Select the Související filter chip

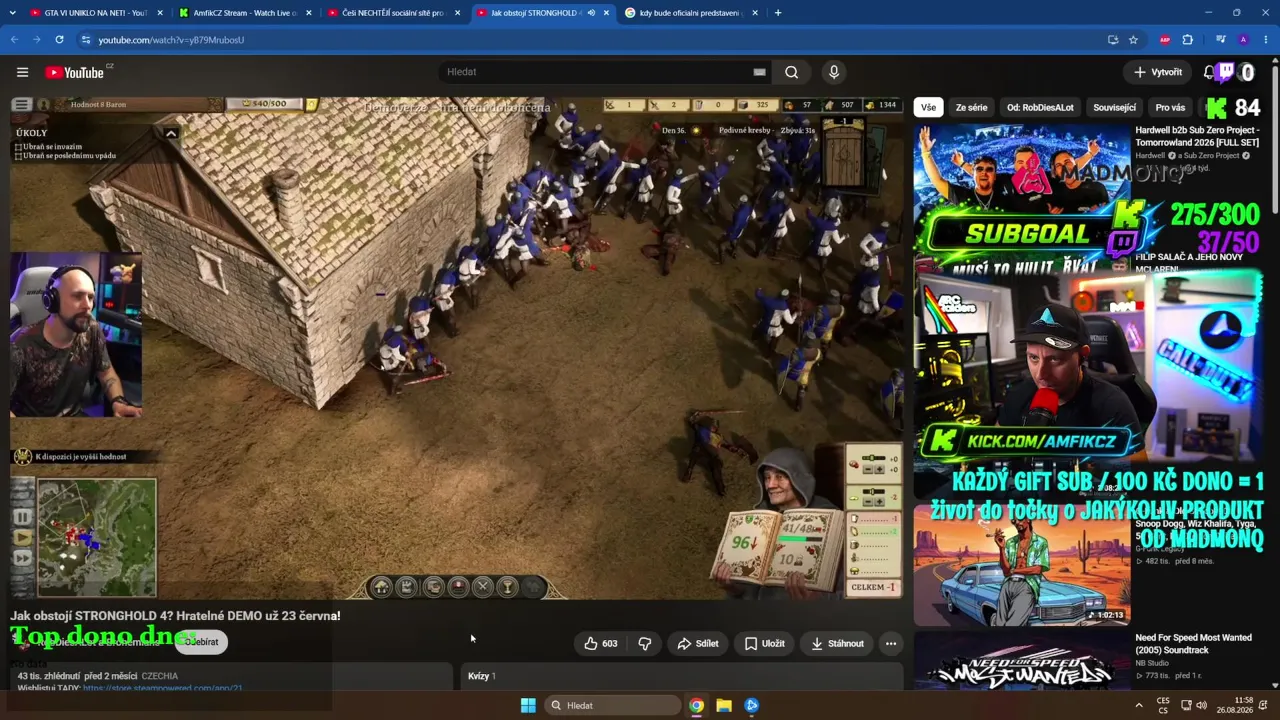[x=1114, y=107]
